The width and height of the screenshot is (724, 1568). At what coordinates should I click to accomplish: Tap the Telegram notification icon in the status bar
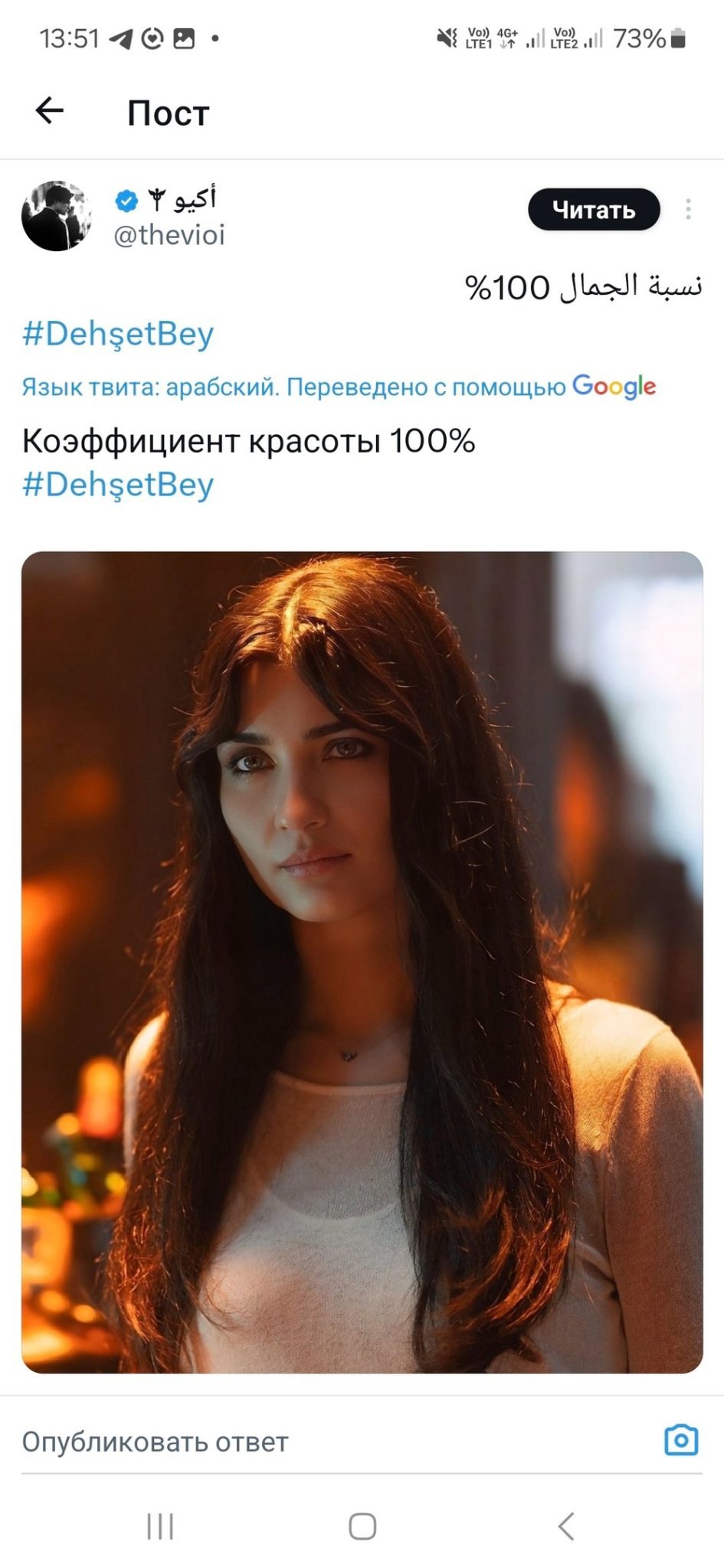(x=120, y=38)
